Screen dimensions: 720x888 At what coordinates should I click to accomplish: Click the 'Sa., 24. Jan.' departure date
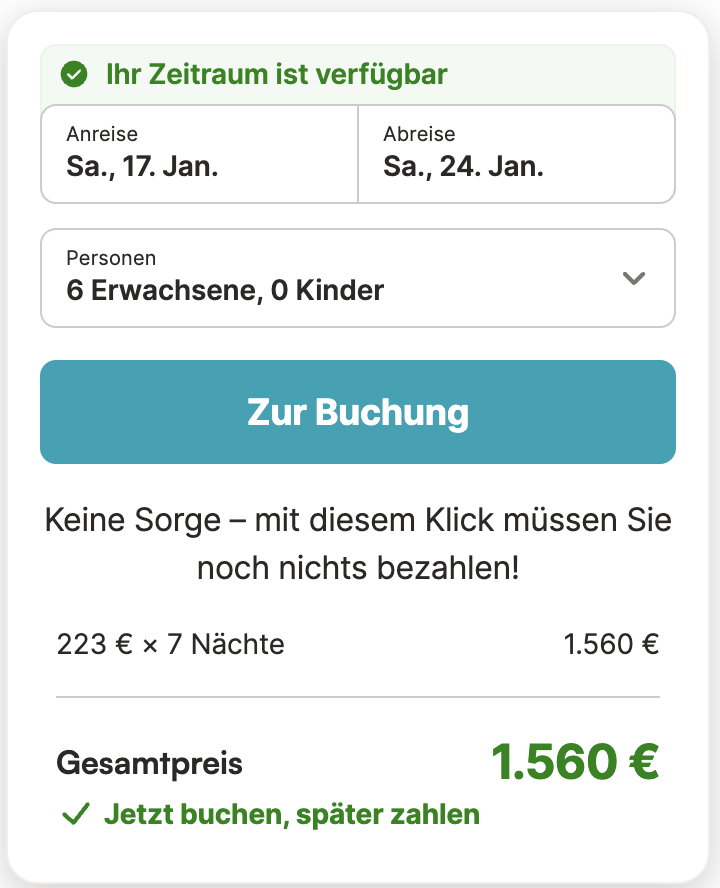463,167
